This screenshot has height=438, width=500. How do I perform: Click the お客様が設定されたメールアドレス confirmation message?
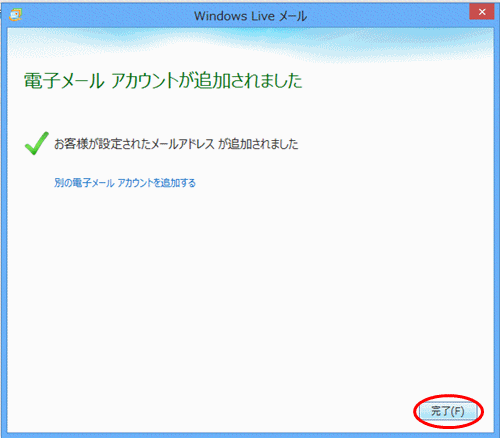[176, 144]
